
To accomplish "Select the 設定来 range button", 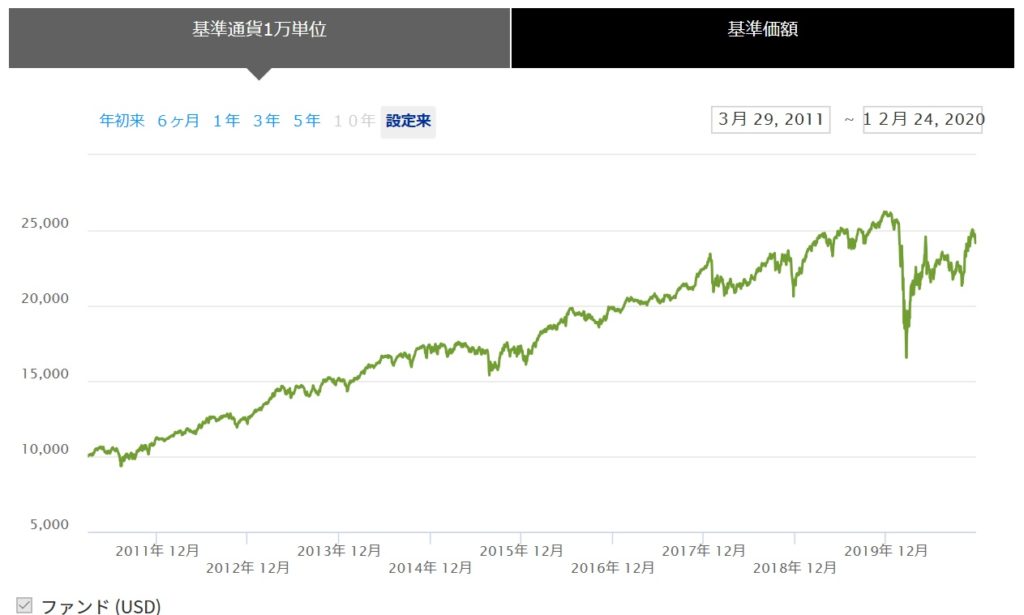I will [408, 121].
